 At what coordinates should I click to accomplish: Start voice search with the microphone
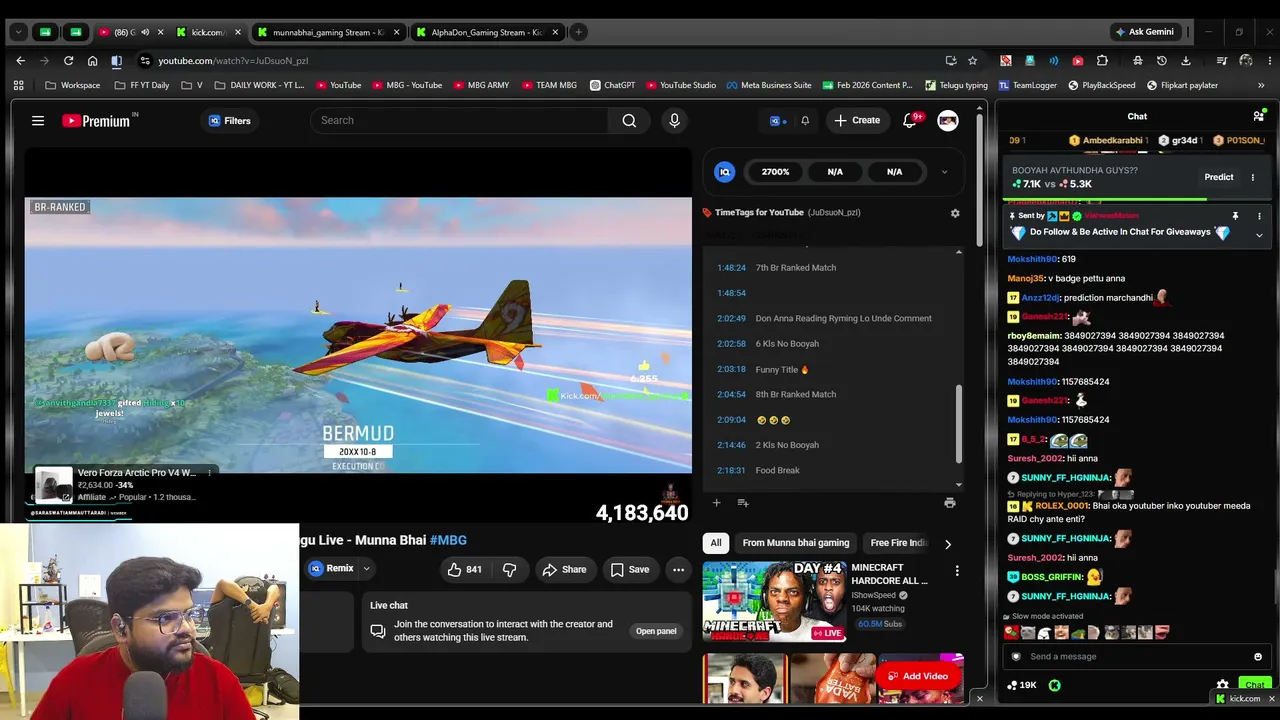[674, 121]
